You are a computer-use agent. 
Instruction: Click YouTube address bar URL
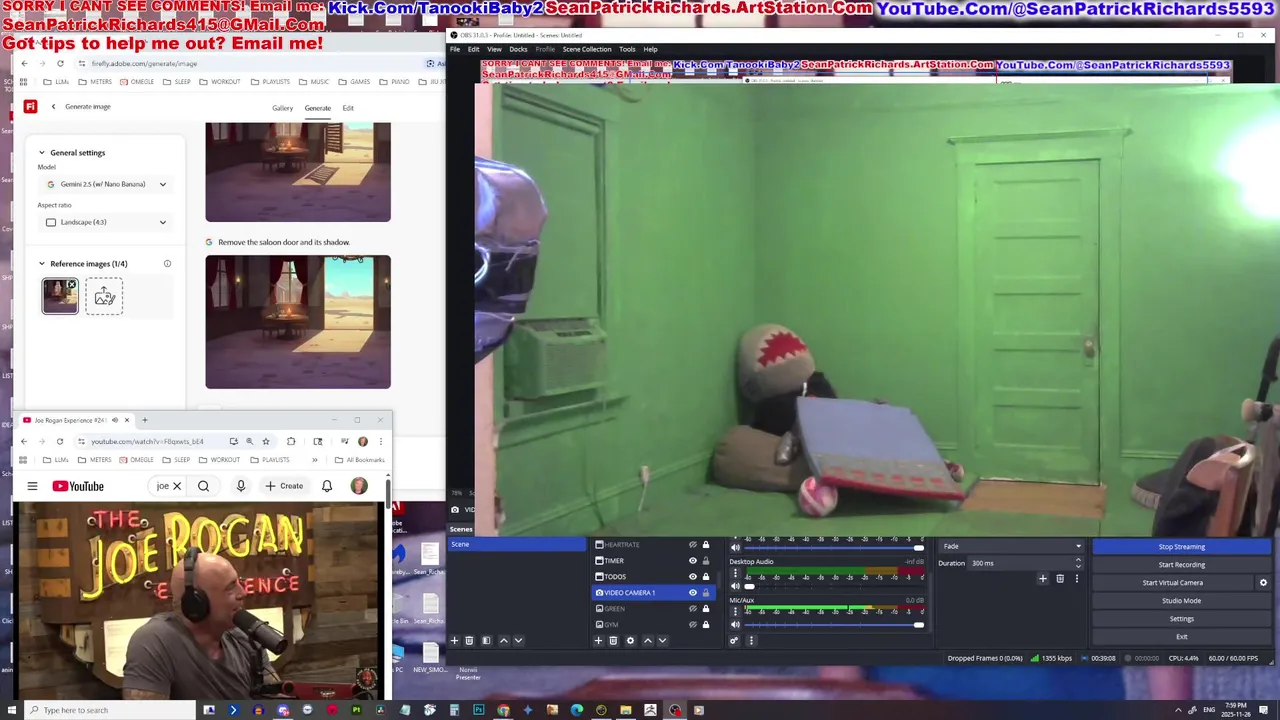(147, 441)
